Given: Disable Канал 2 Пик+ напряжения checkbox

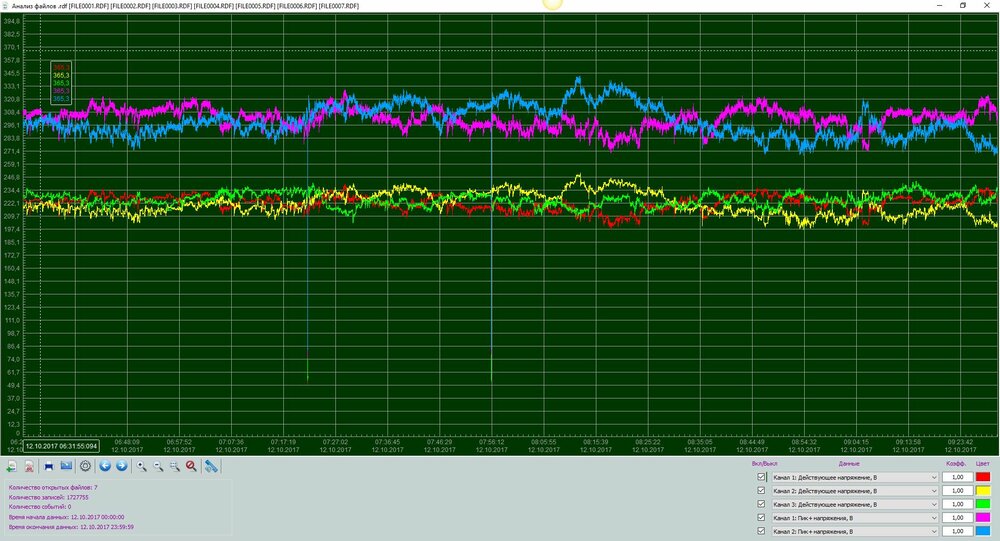Looking at the screenshot, I should [761, 531].
